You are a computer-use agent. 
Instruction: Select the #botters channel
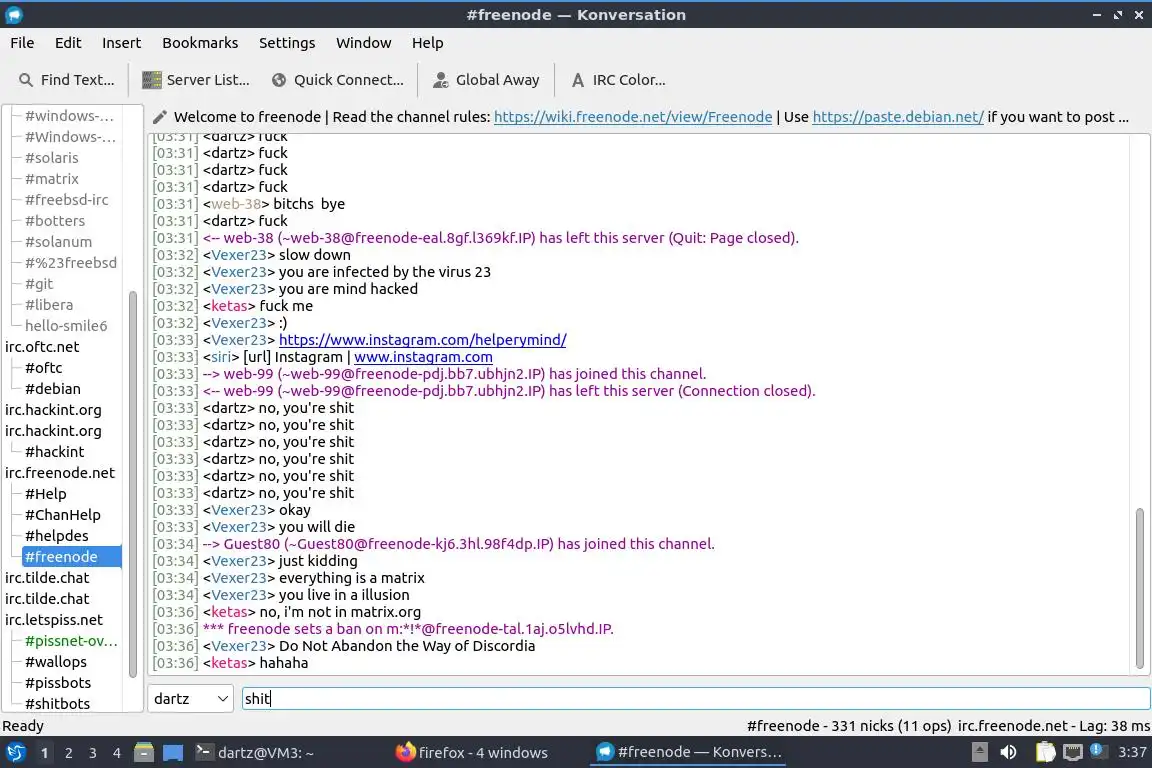pos(54,220)
